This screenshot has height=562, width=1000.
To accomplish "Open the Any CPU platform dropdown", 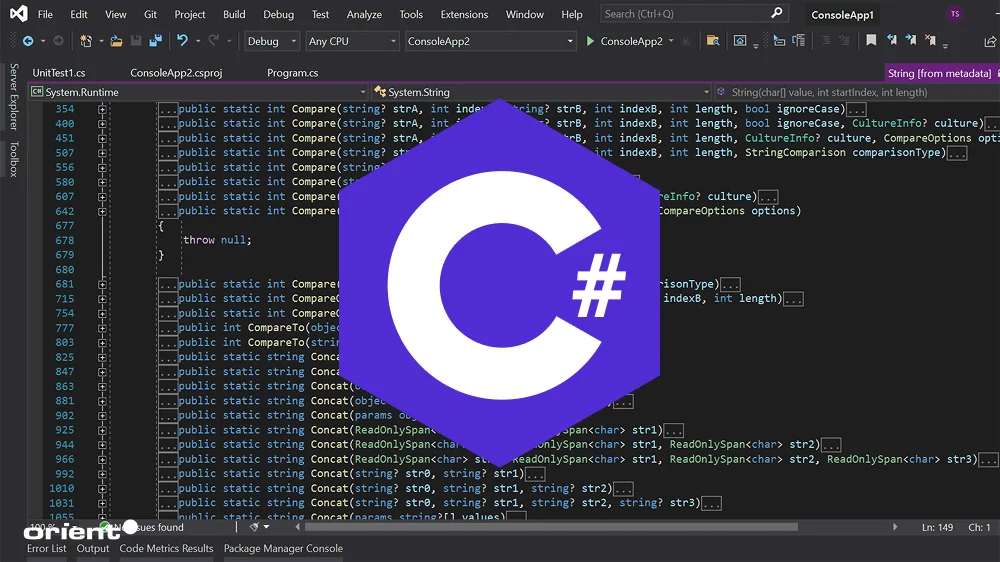I will pyautogui.click(x=351, y=41).
